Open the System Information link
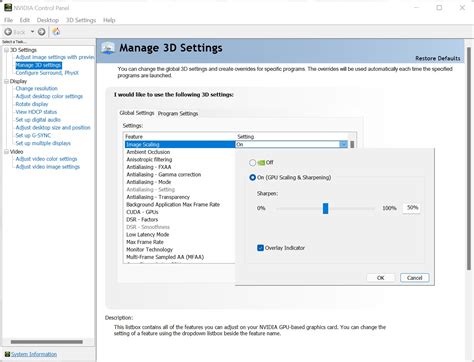Viewport: 474px width, 362px height. click(x=34, y=354)
